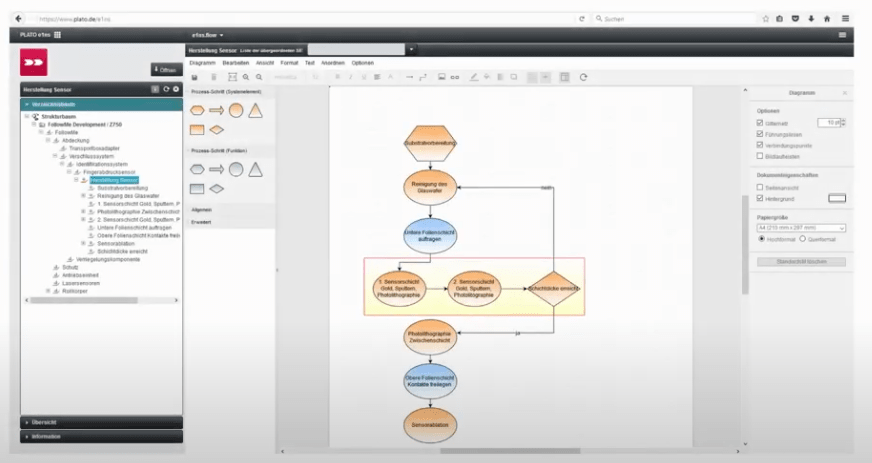
Task: Select the orange hexagon system element shape
Action: (x=197, y=111)
